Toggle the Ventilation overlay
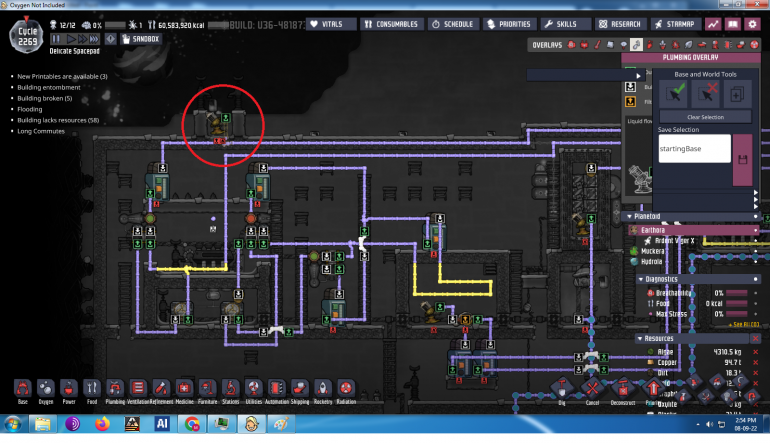Image resolution: width=770 pixels, height=443 pixels. click(650, 45)
